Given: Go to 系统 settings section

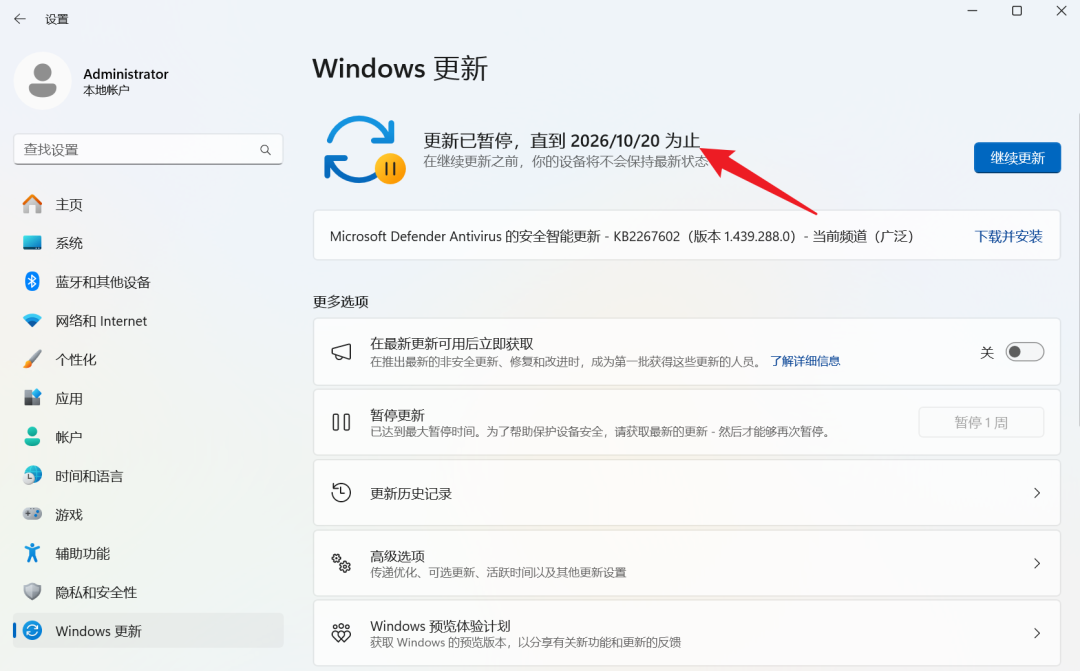Looking at the screenshot, I should (69, 243).
